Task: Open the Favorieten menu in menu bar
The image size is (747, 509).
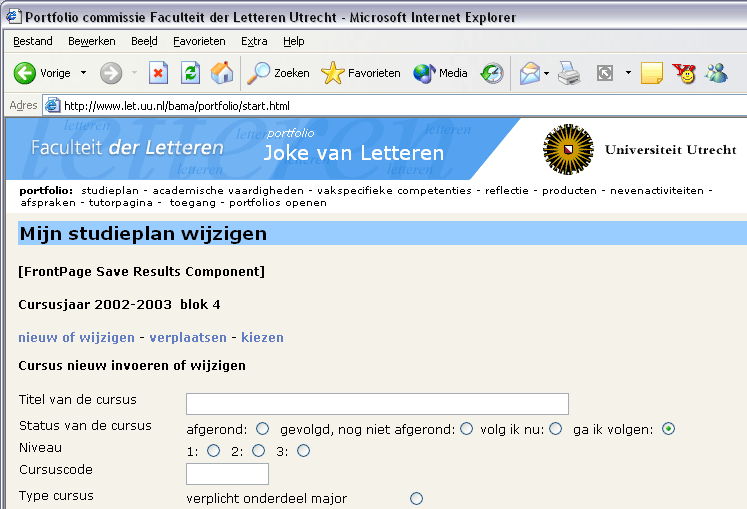Action: (199, 41)
